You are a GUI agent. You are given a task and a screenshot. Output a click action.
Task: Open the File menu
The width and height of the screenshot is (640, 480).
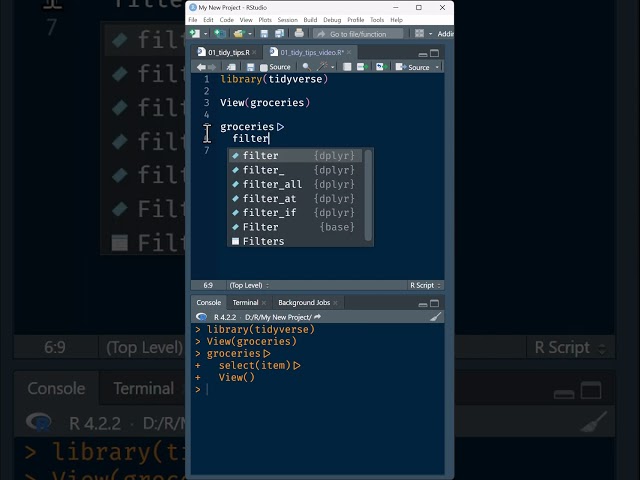[x=193, y=20]
